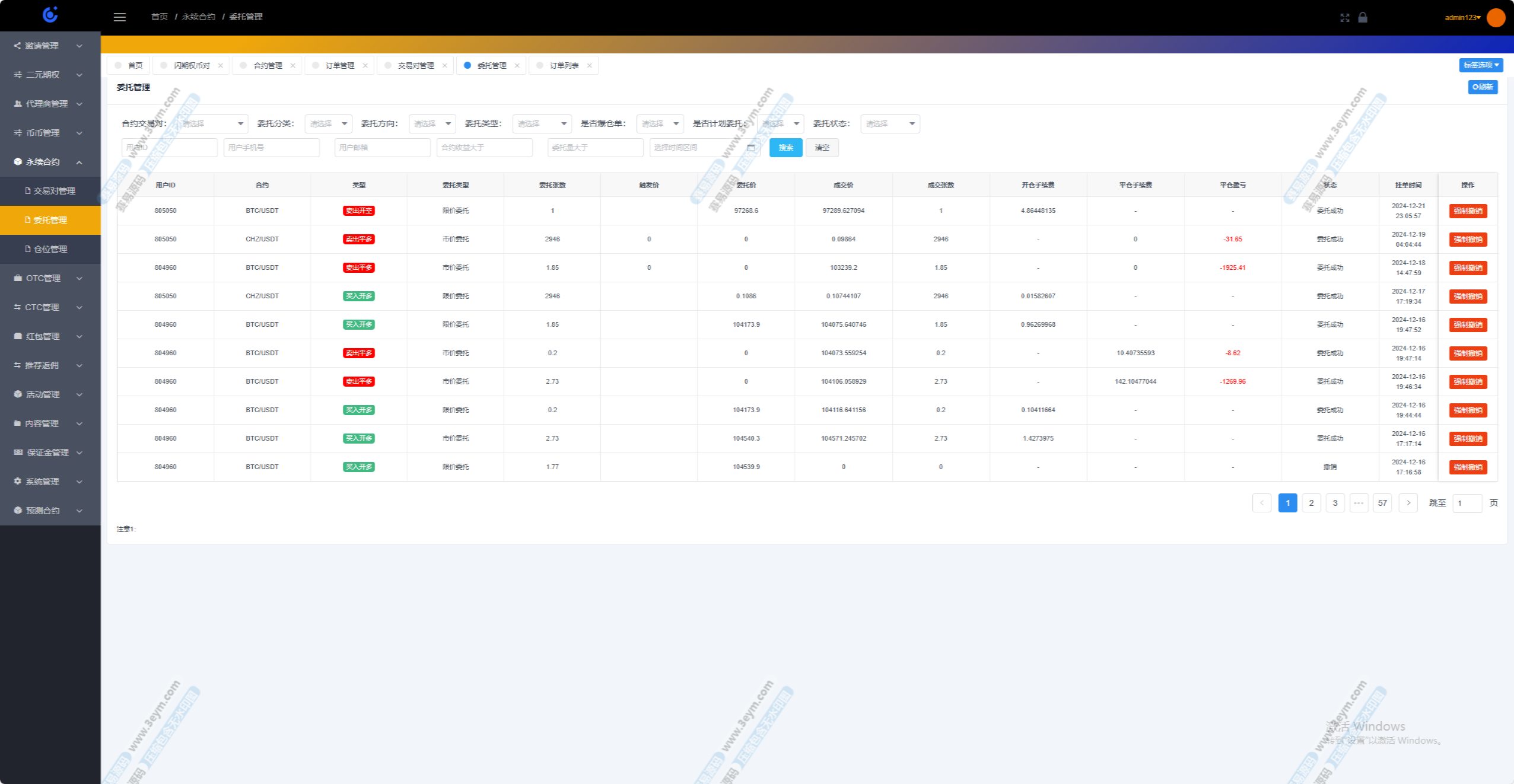The image size is (1514, 784).
Task: Click next page arrow in pagination
Action: [x=1408, y=503]
